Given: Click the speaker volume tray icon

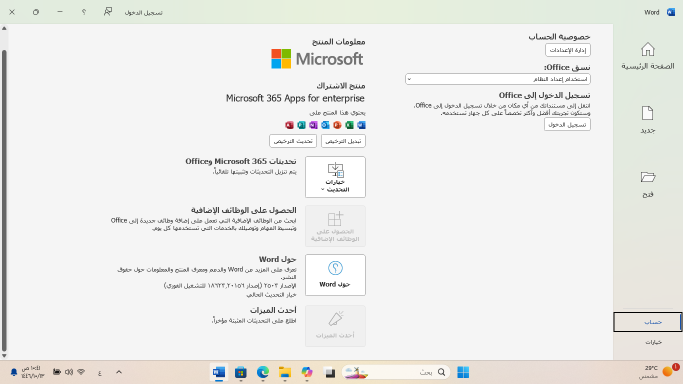Looking at the screenshot, I should pos(69,372).
